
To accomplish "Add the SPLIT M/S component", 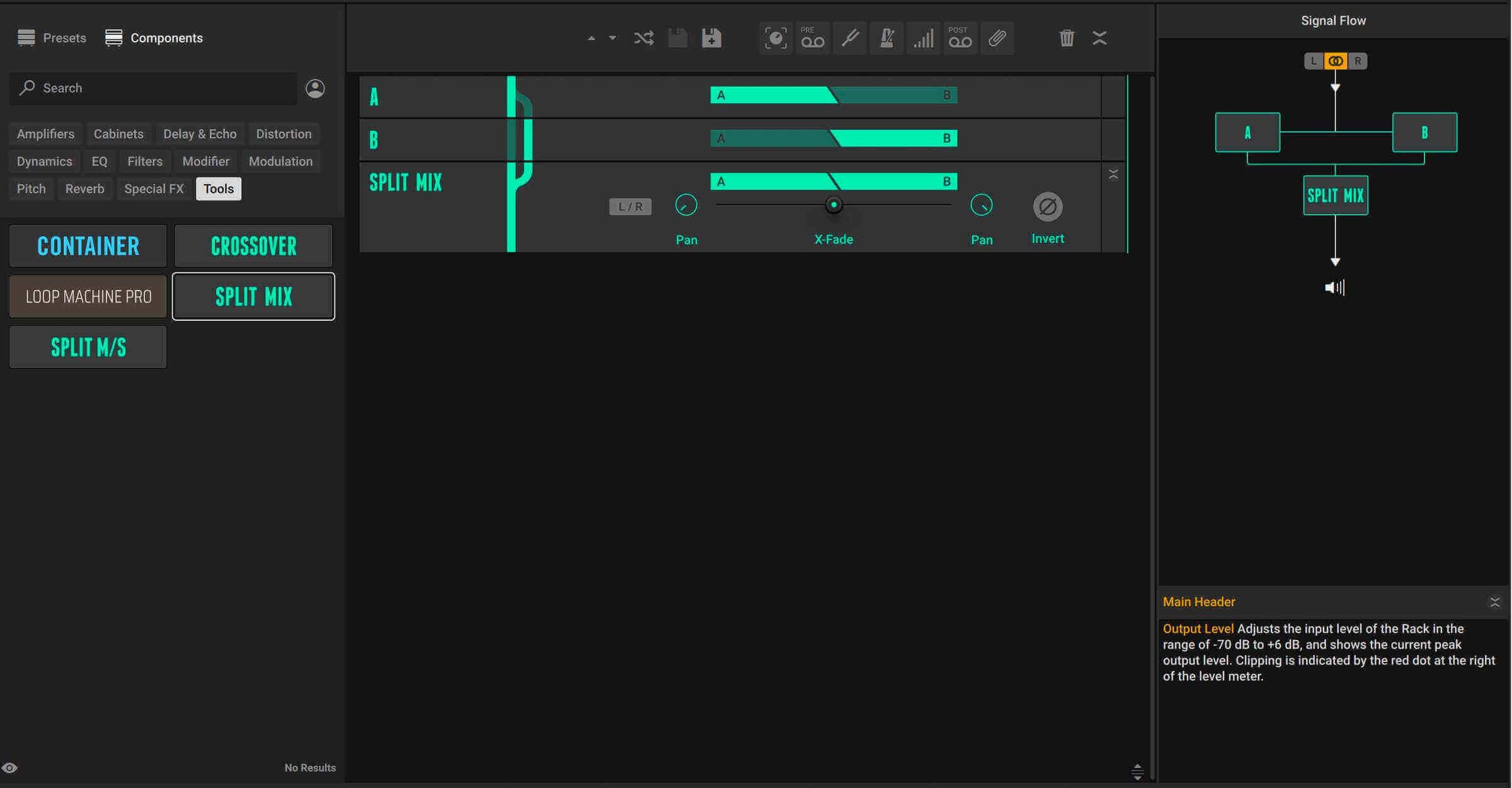I will click(88, 347).
